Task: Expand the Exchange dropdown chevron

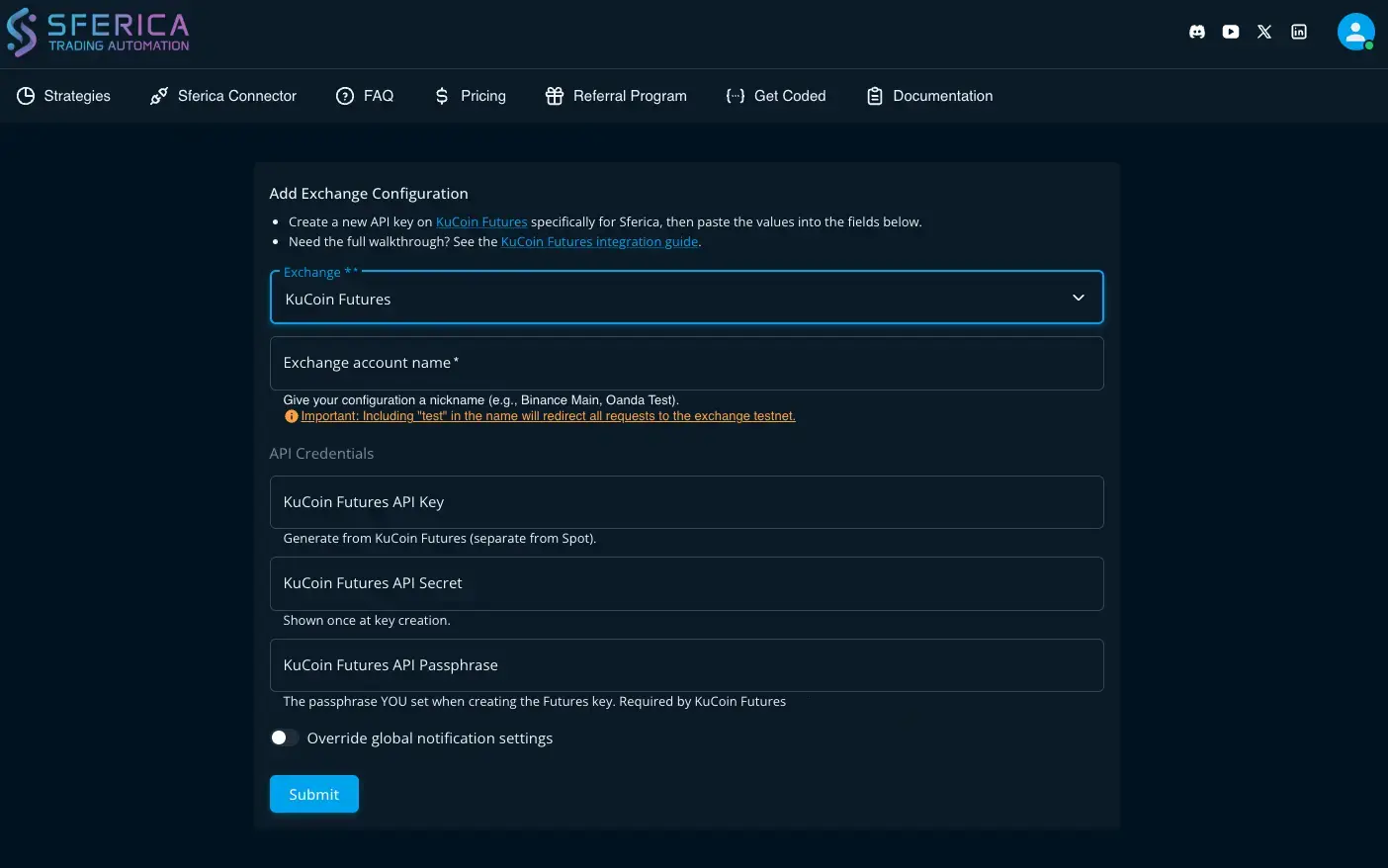Action: [1079, 298]
